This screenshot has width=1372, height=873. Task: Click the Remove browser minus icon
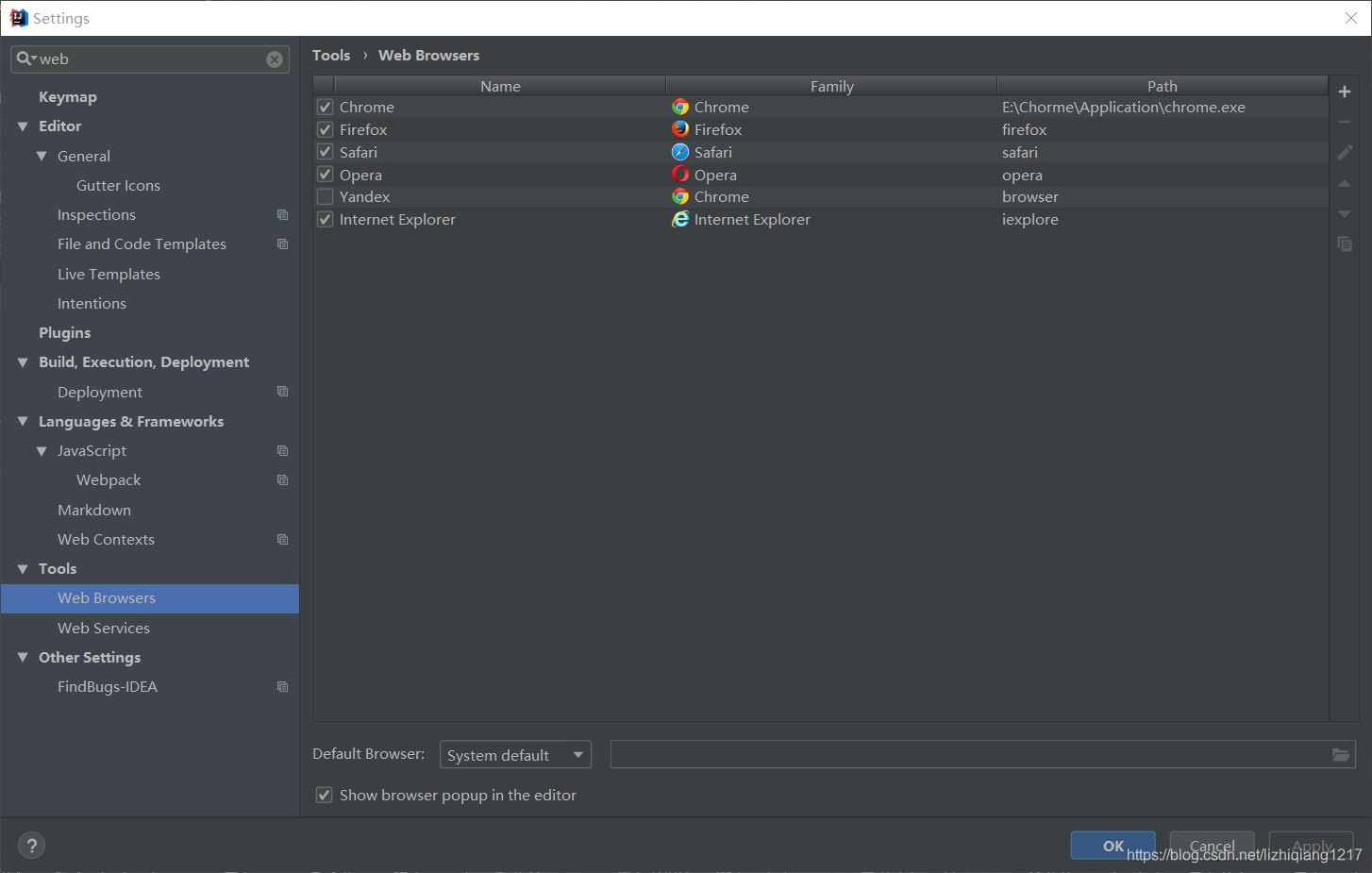(1345, 122)
